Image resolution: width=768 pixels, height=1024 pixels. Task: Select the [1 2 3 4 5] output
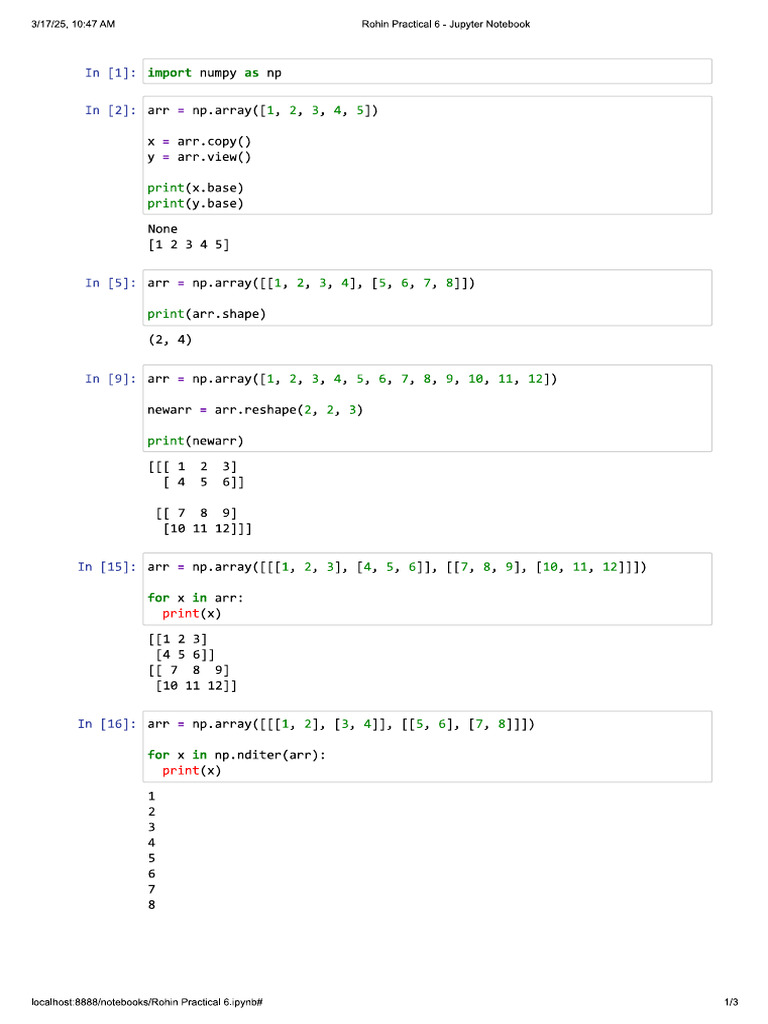click(x=189, y=245)
